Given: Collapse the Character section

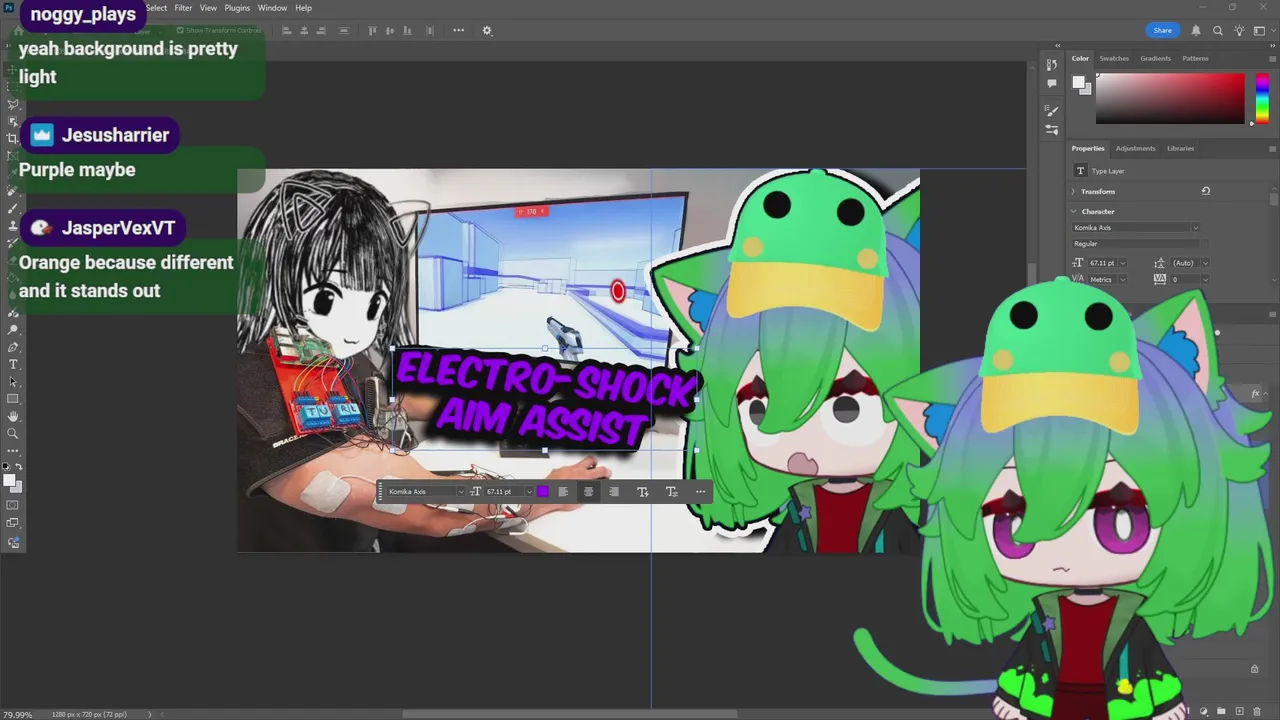Looking at the screenshot, I should point(1074,211).
